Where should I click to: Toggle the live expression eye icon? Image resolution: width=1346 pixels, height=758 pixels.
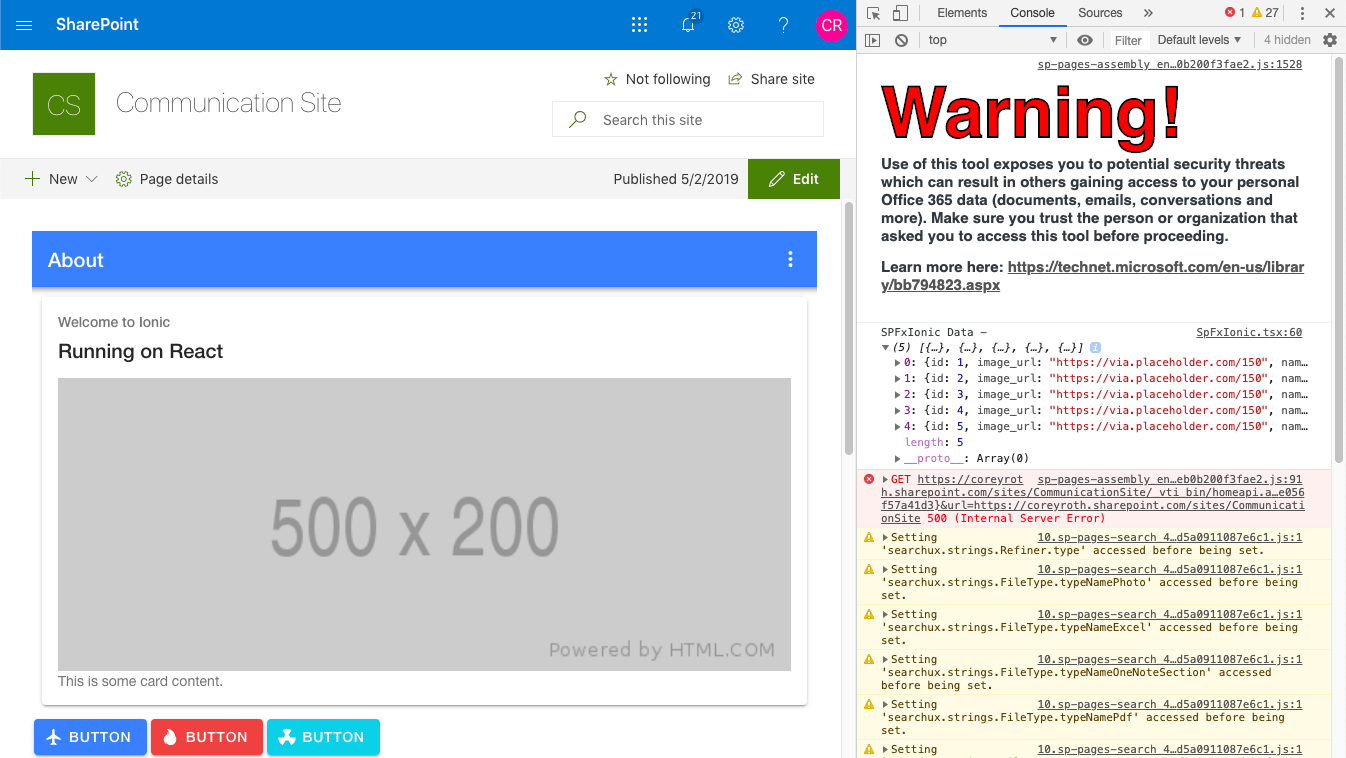(x=1085, y=40)
